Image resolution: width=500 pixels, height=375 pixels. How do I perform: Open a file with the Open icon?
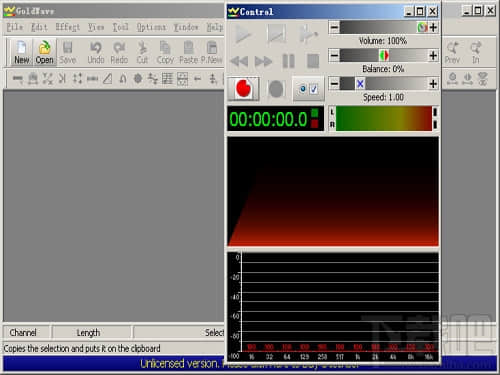[x=44, y=52]
